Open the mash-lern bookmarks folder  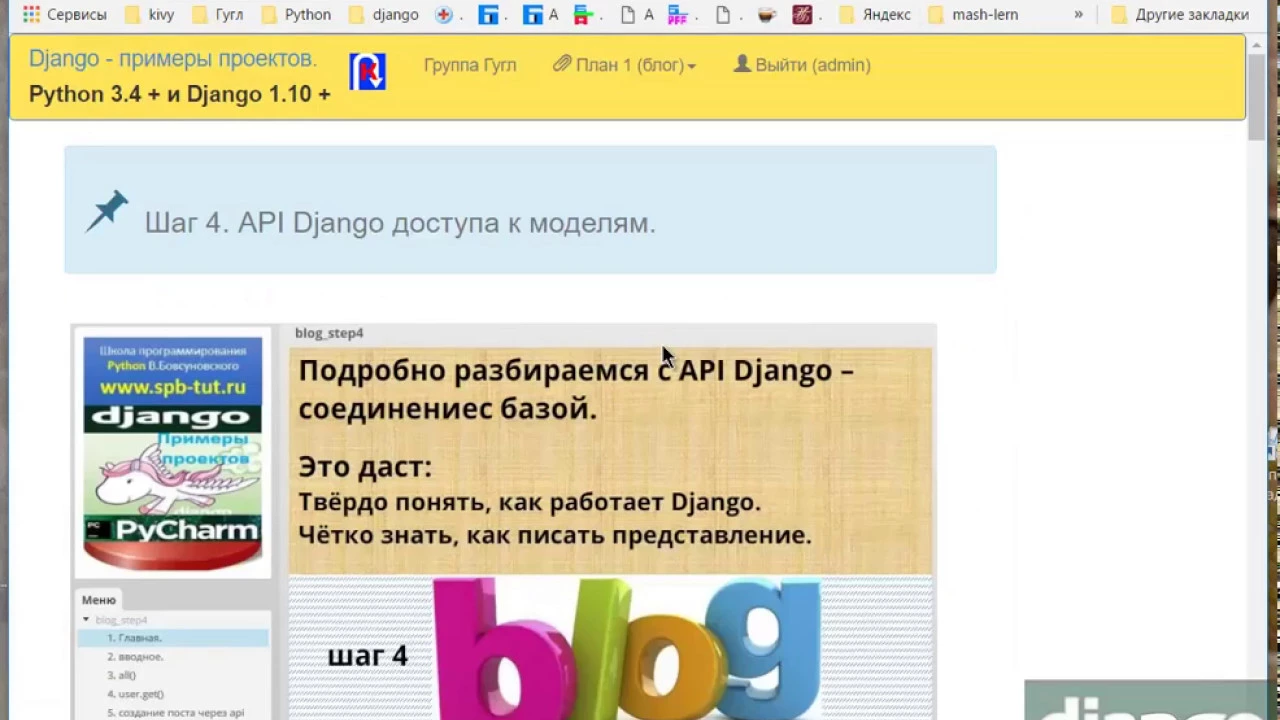click(973, 15)
